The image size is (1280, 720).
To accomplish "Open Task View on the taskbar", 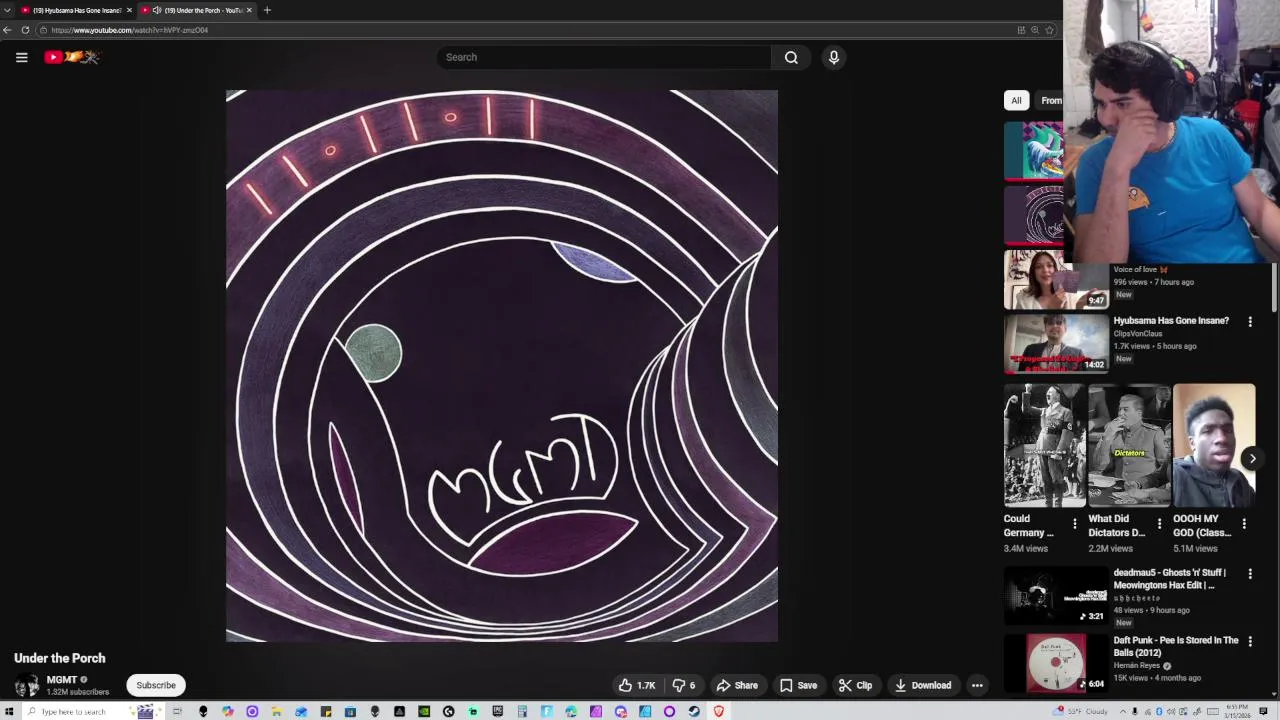I will (x=177, y=711).
